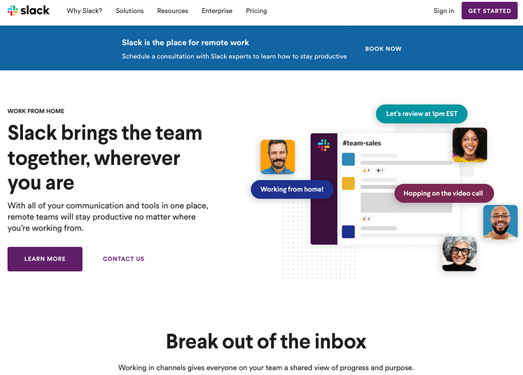Open the Pricing page
523x375 pixels.
(x=256, y=11)
